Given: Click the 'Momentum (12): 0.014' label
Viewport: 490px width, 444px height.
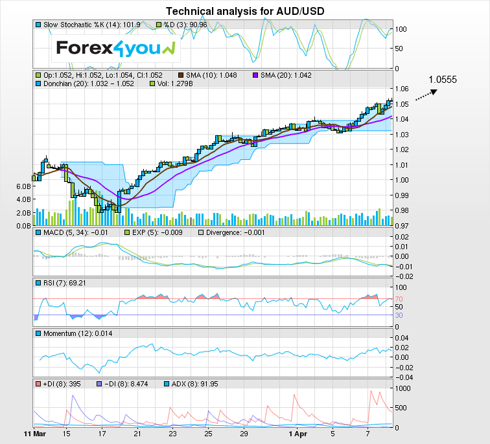Looking at the screenshot, I should click(78, 333).
